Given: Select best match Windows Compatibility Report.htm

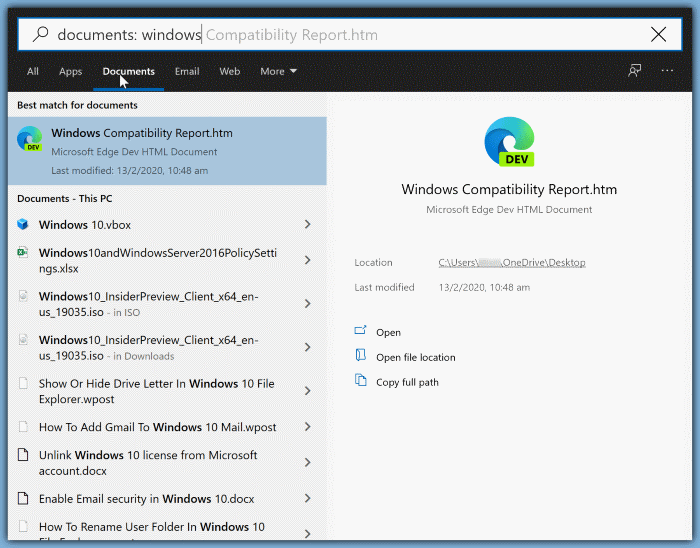Looking at the screenshot, I should (x=167, y=151).
